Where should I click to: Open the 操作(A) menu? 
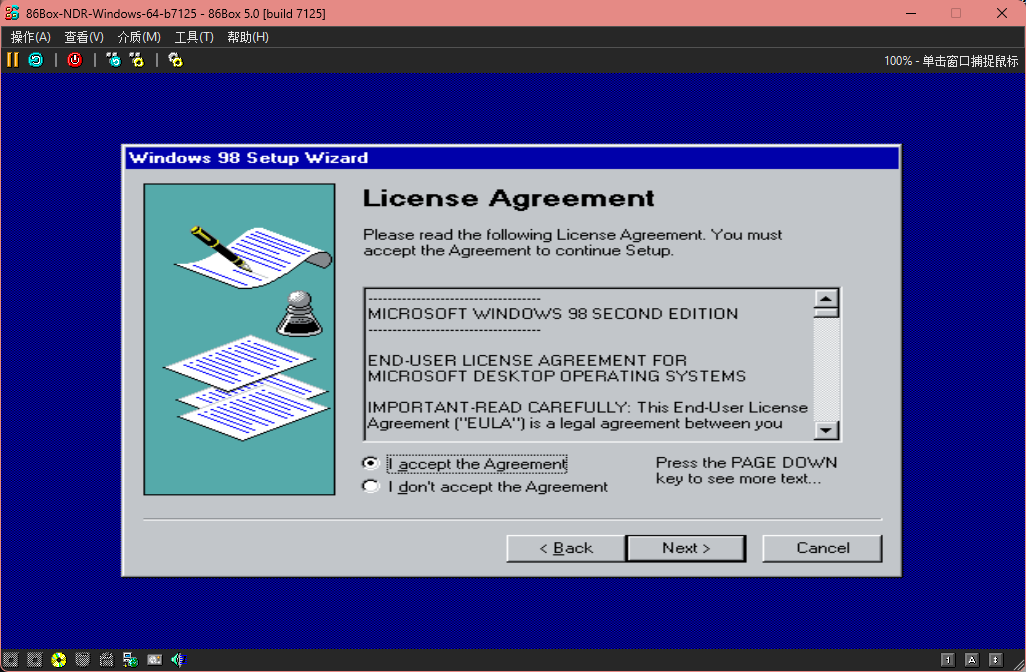(30, 37)
